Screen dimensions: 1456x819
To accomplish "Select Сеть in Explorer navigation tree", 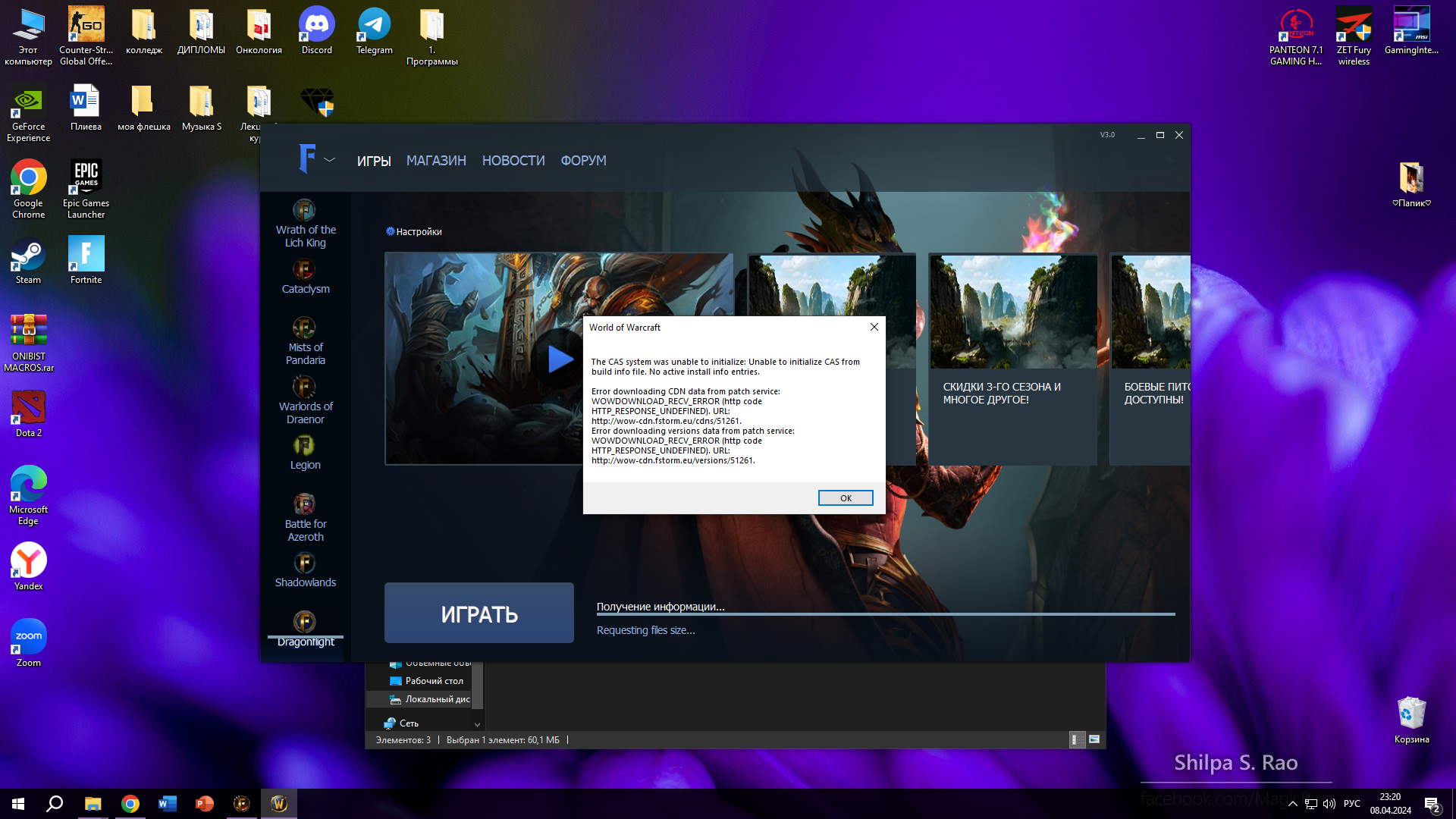I will point(401,723).
